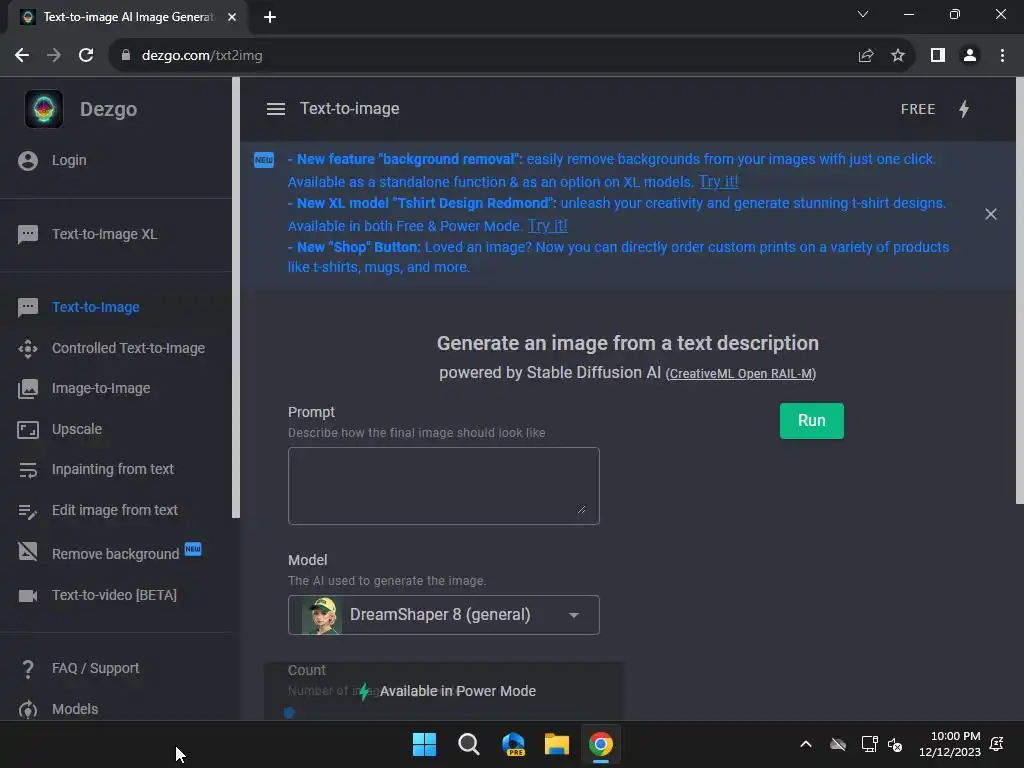
Task: Dismiss the news announcement banner
Action: pos(991,214)
